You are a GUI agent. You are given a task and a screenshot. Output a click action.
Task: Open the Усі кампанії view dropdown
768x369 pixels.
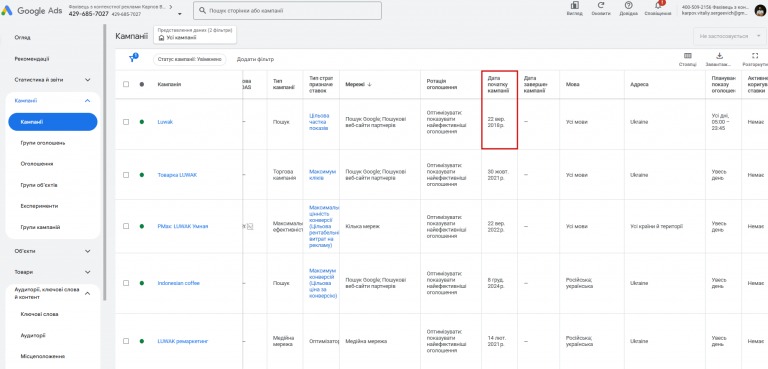tap(195, 34)
